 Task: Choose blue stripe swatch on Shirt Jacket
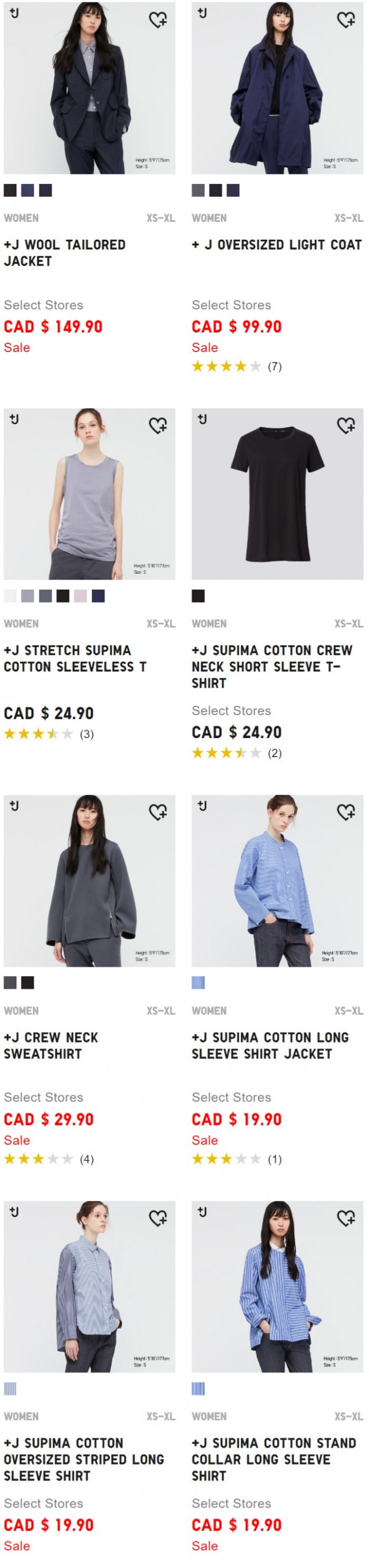click(x=199, y=983)
